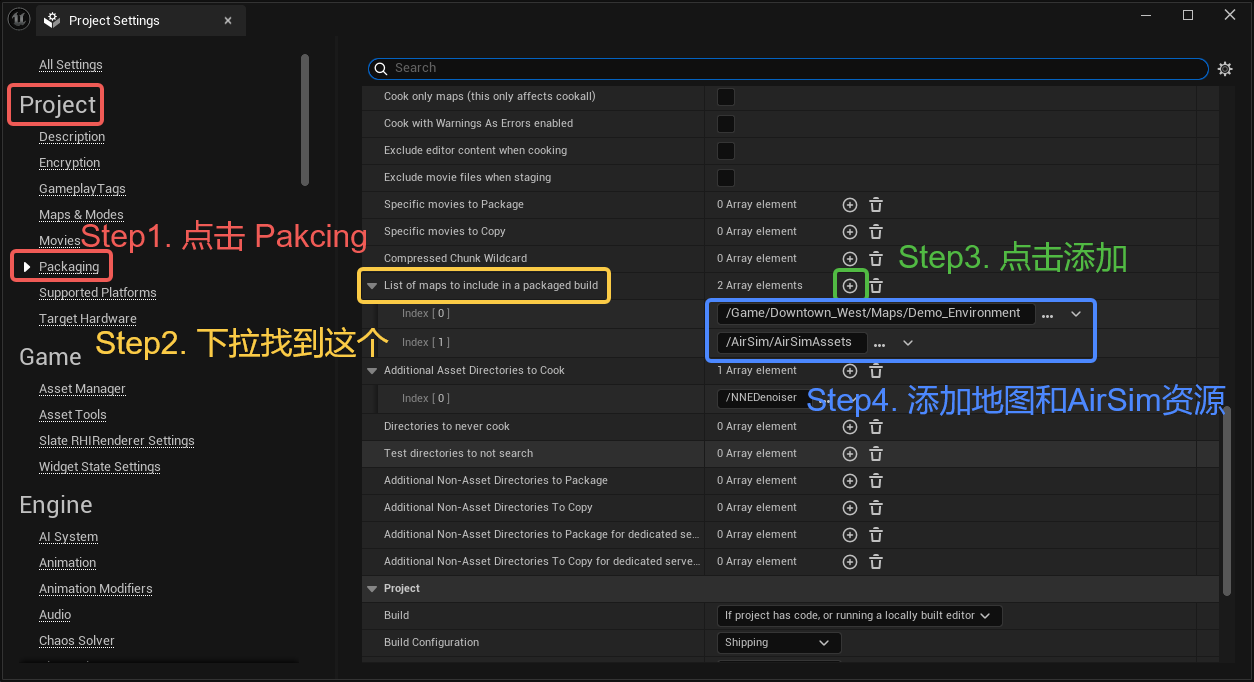The height and width of the screenshot is (682, 1254).
Task: Enable Cook only maps checkbox
Action: click(726, 97)
